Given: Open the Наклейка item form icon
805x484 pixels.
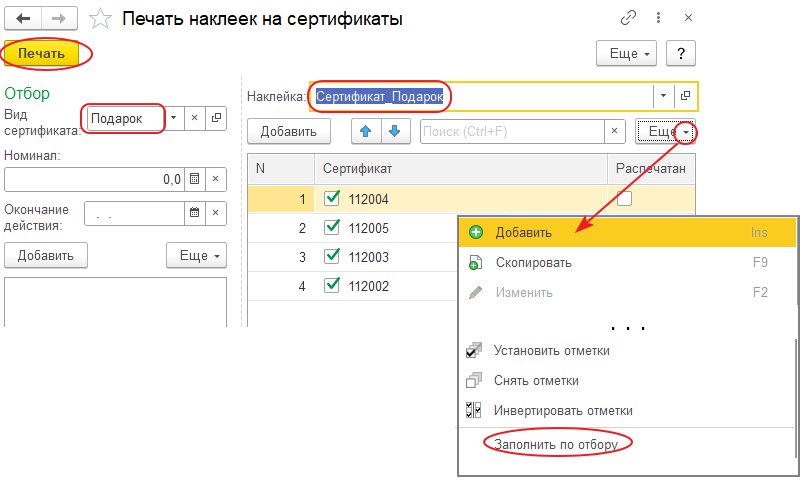Looking at the screenshot, I should [685, 96].
